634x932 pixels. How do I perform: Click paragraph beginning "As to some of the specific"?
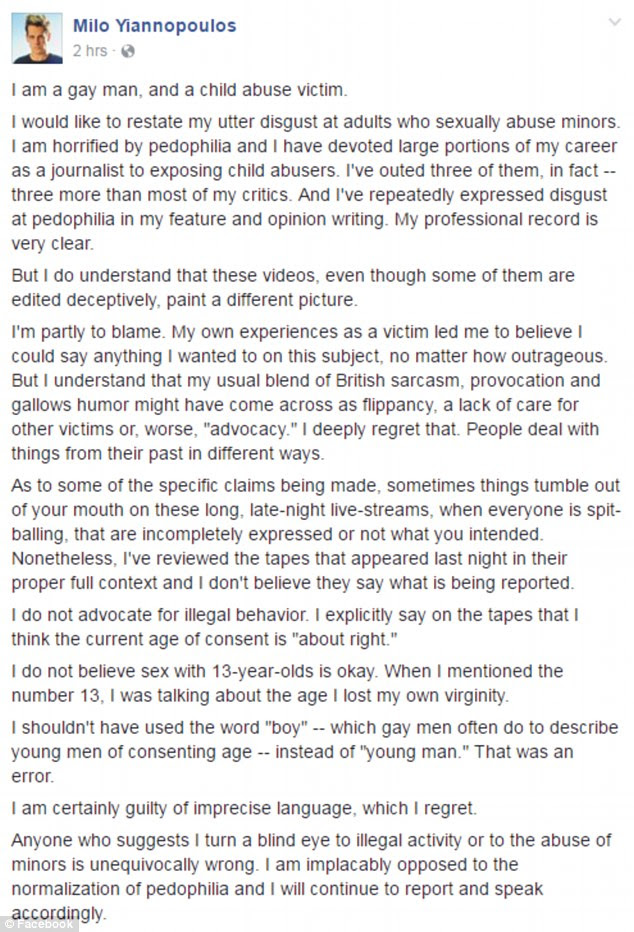click(316, 534)
